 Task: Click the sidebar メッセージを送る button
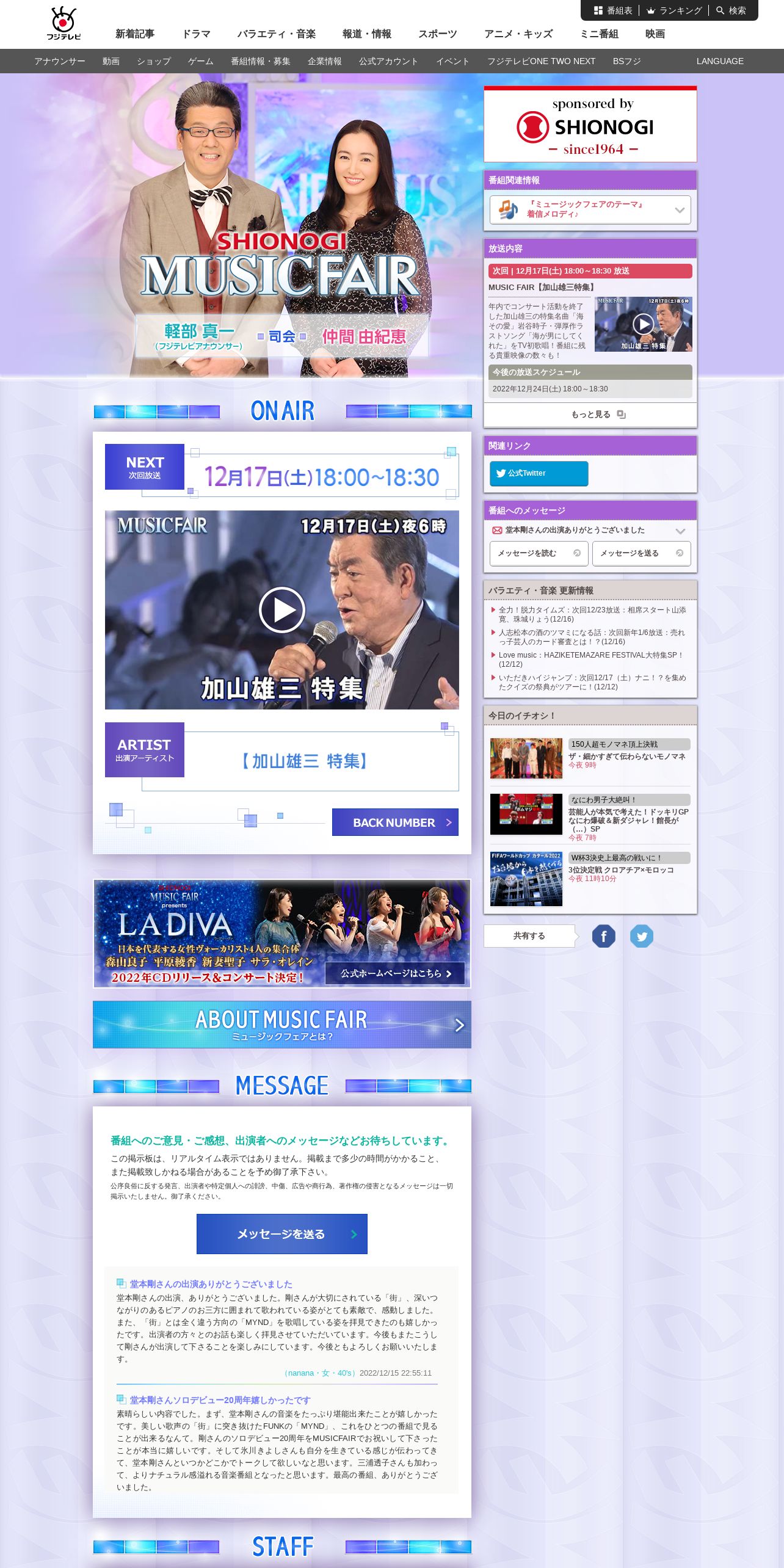click(642, 553)
